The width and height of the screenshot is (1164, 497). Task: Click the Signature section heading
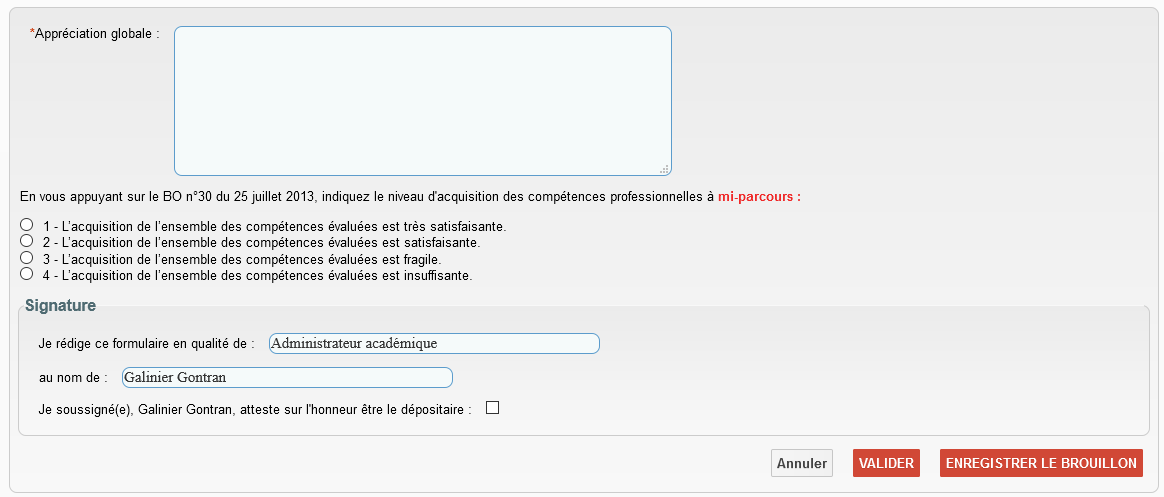60,305
